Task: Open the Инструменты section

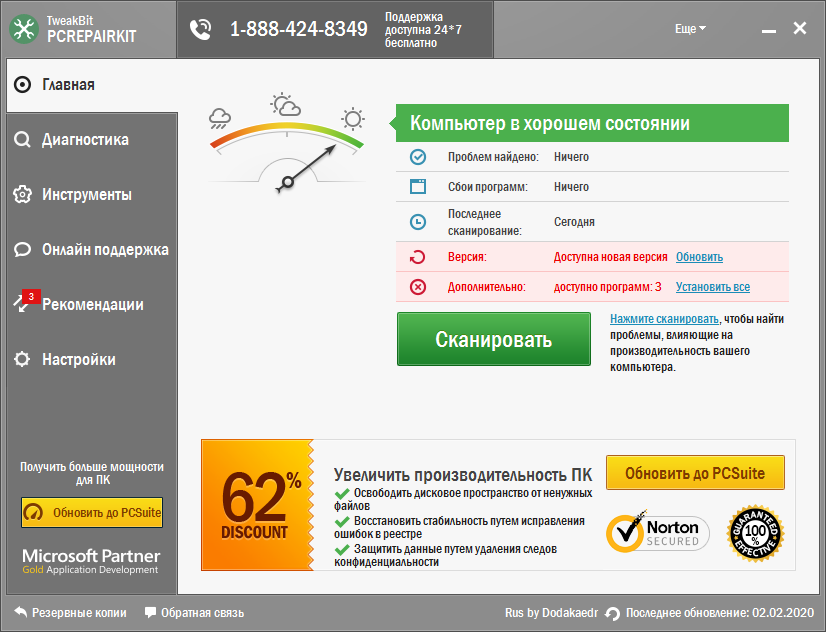Action: tap(92, 194)
